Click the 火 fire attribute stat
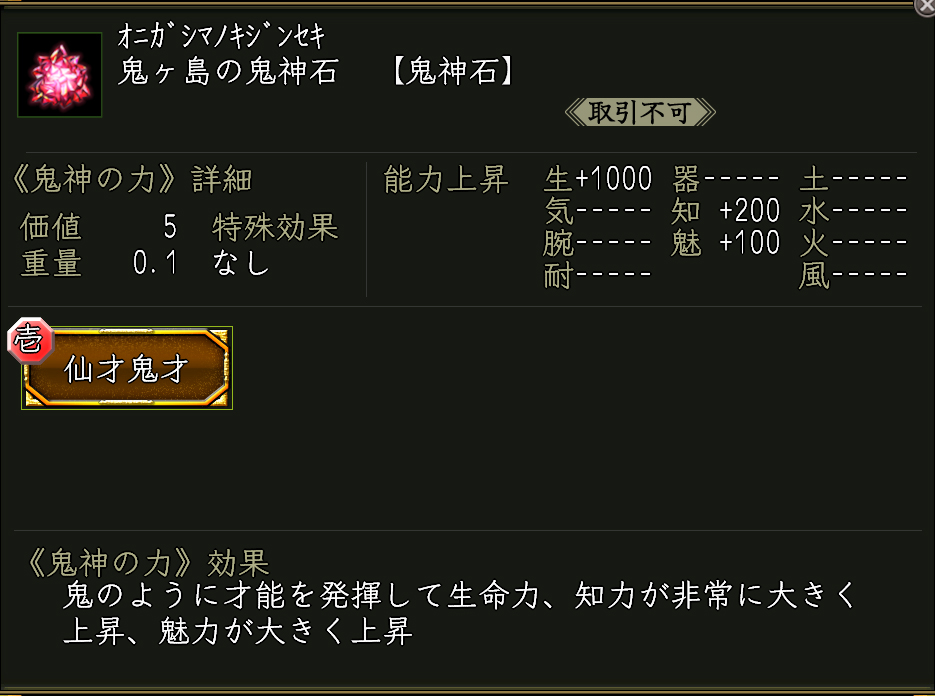Viewport: 935px width, 696px height. 853,243
